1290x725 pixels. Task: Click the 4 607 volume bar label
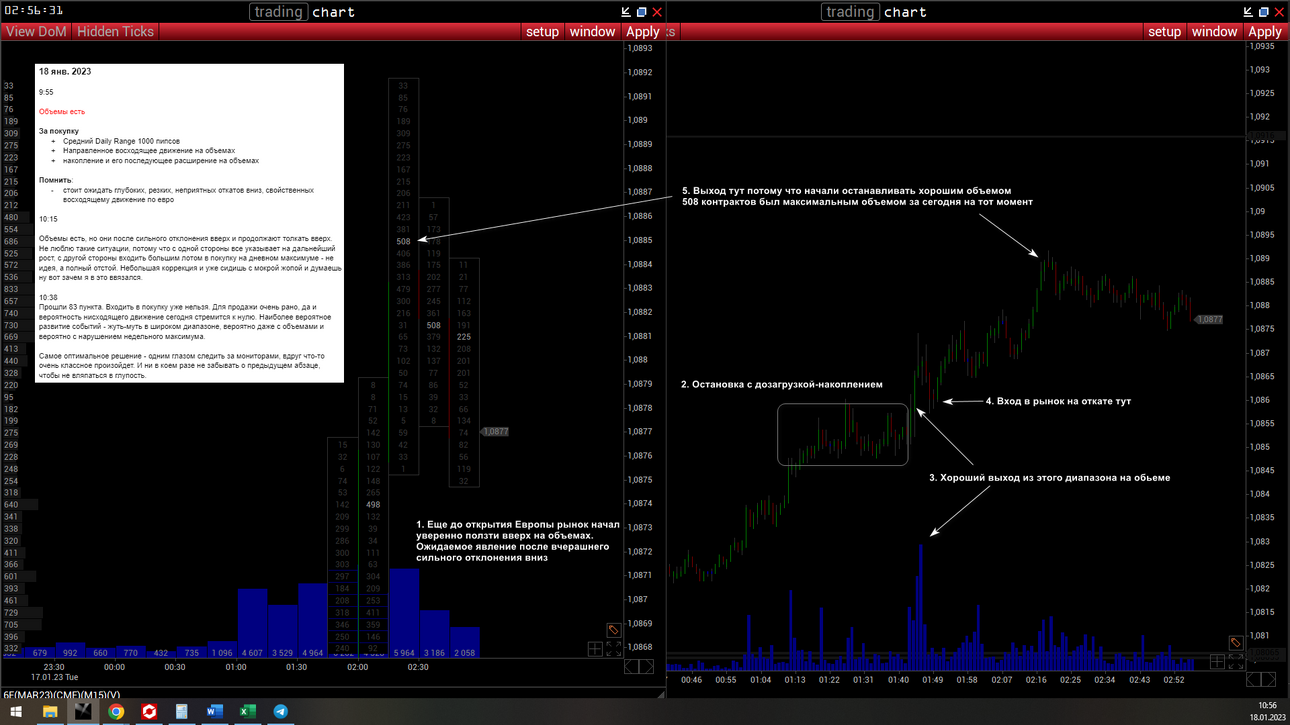[x=252, y=652]
